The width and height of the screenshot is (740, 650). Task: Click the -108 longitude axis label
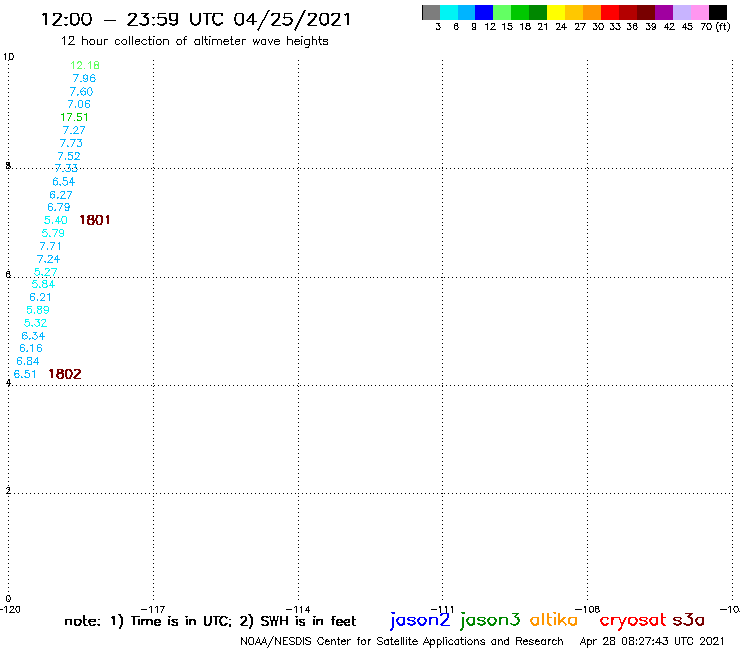click(x=588, y=609)
